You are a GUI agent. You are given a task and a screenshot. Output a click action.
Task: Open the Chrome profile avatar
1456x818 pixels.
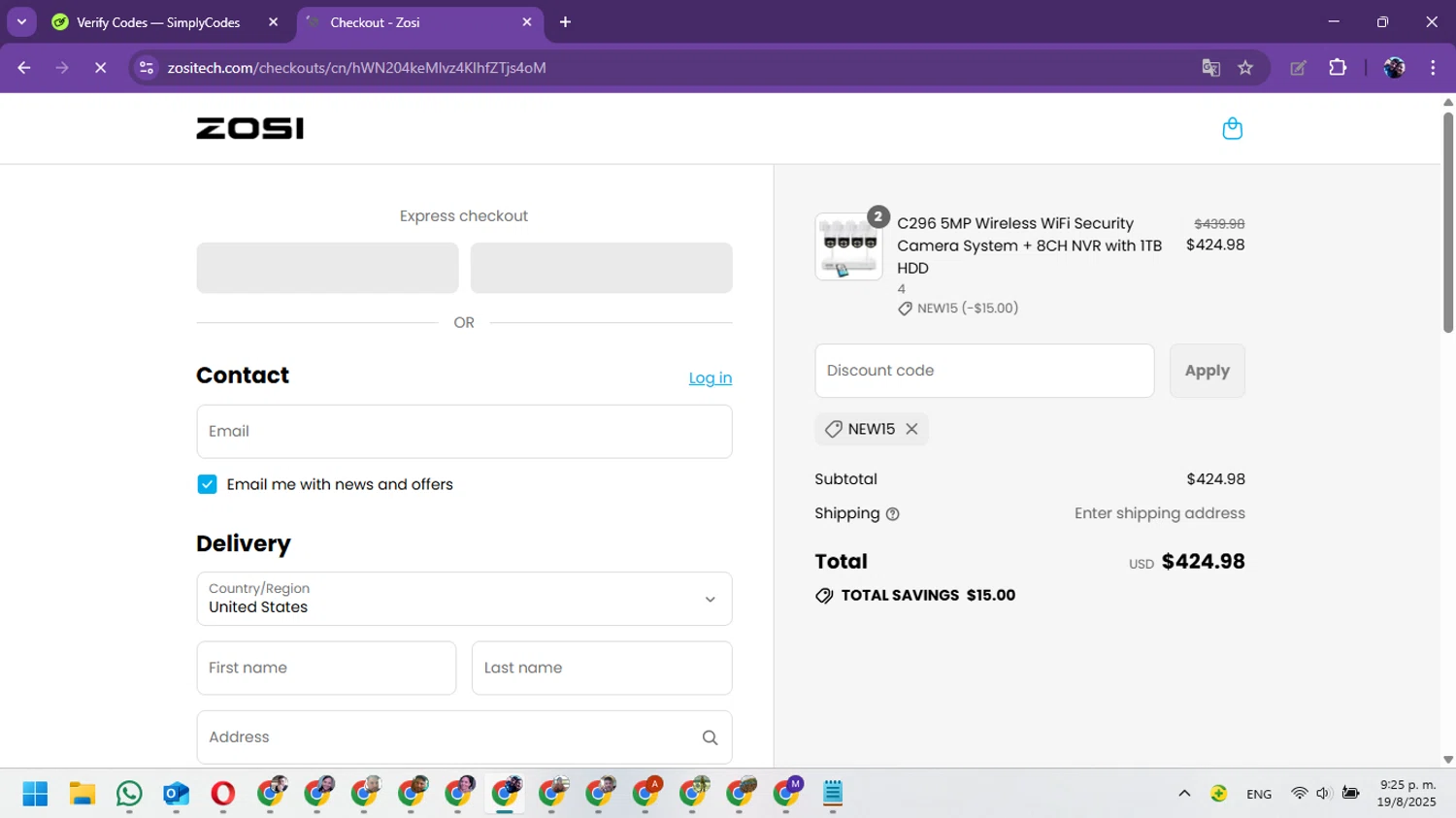(1395, 68)
